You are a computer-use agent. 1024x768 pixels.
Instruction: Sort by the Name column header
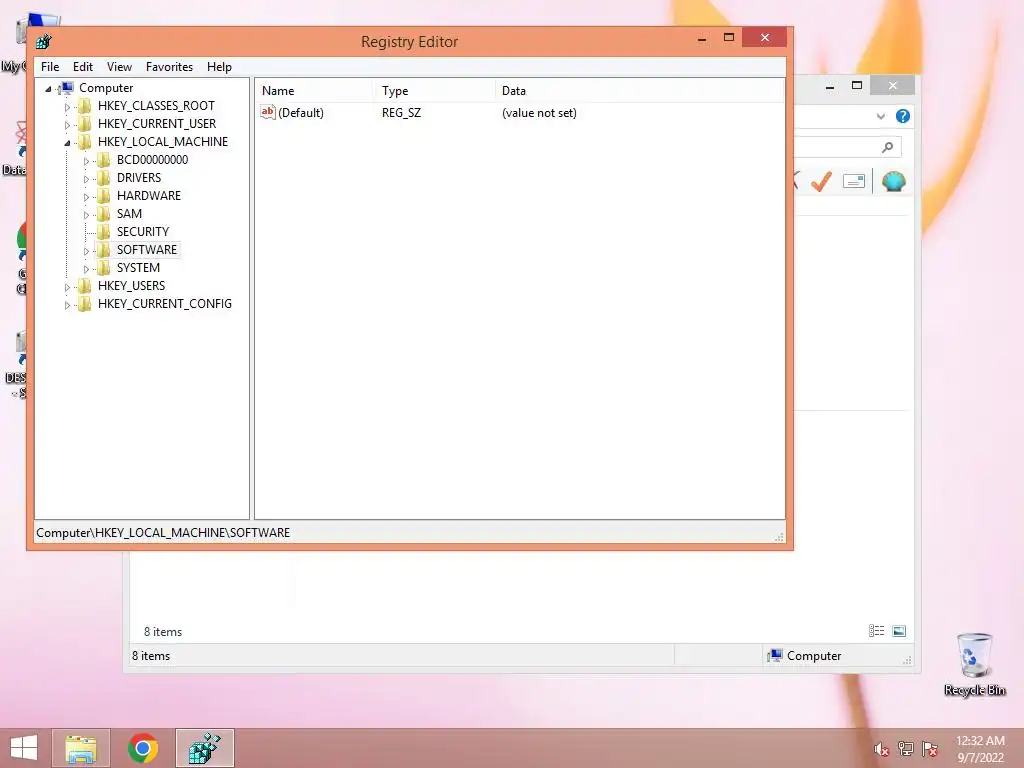(x=314, y=91)
